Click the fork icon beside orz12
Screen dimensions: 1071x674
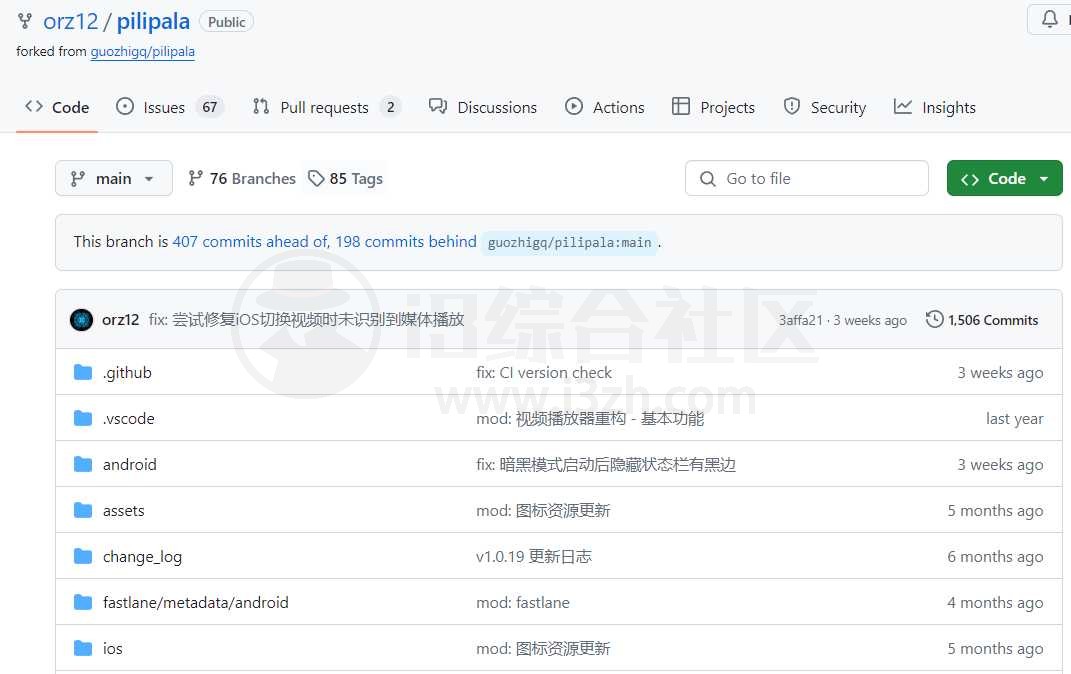pos(25,21)
